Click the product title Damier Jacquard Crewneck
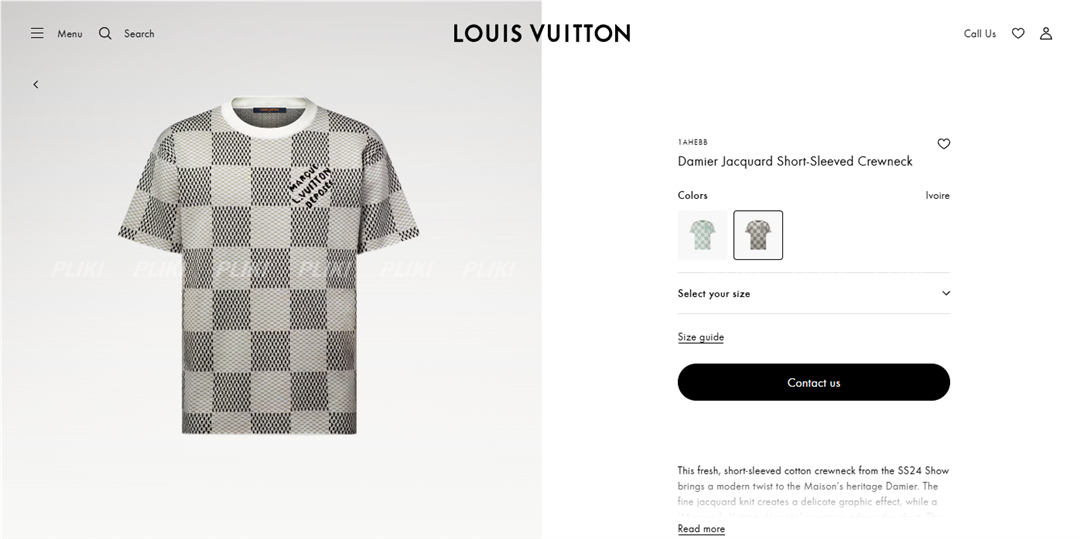This screenshot has height=539, width=1080. pos(795,161)
